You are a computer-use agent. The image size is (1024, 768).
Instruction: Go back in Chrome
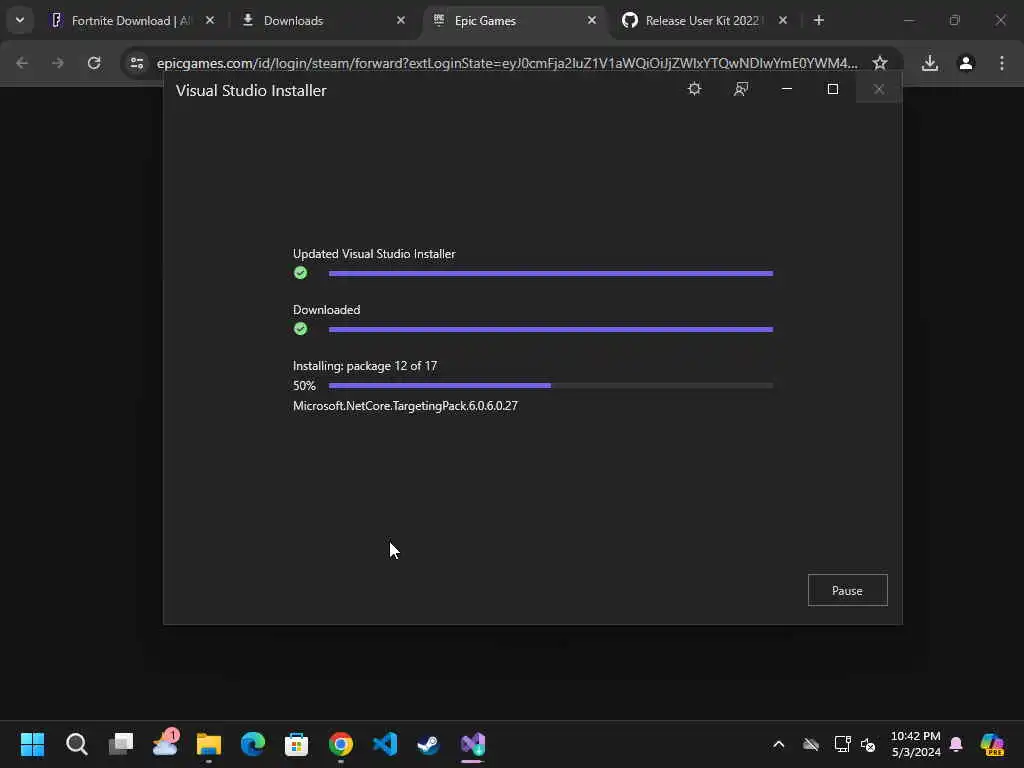(x=22, y=63)
